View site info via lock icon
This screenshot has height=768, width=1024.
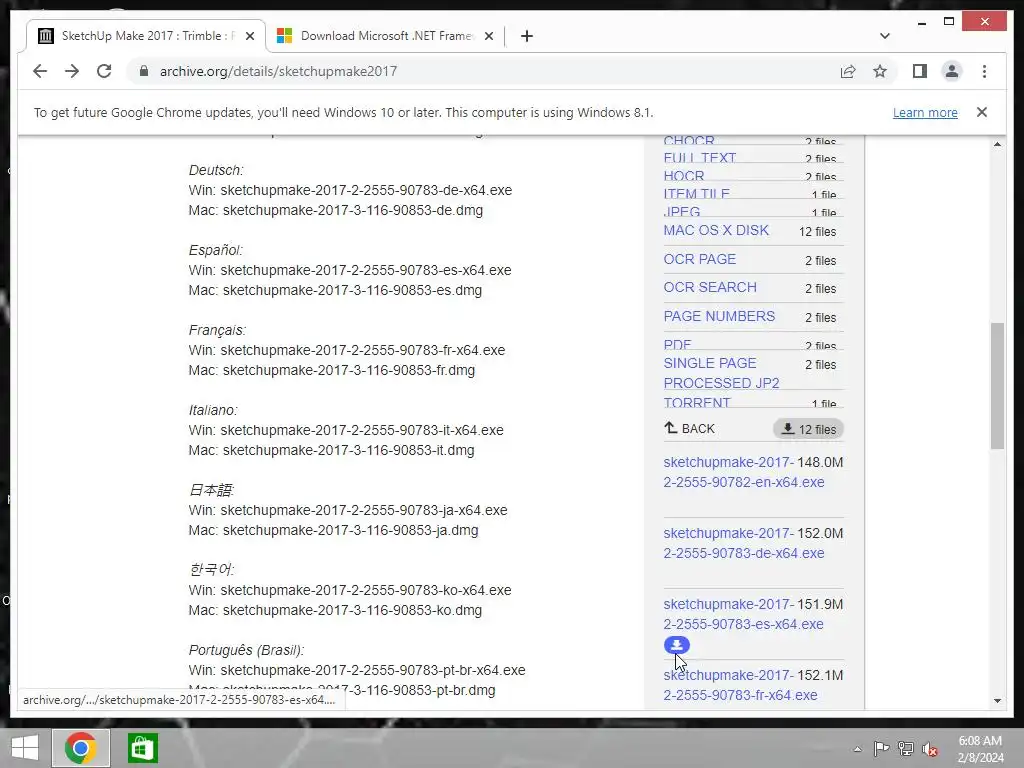144,71
